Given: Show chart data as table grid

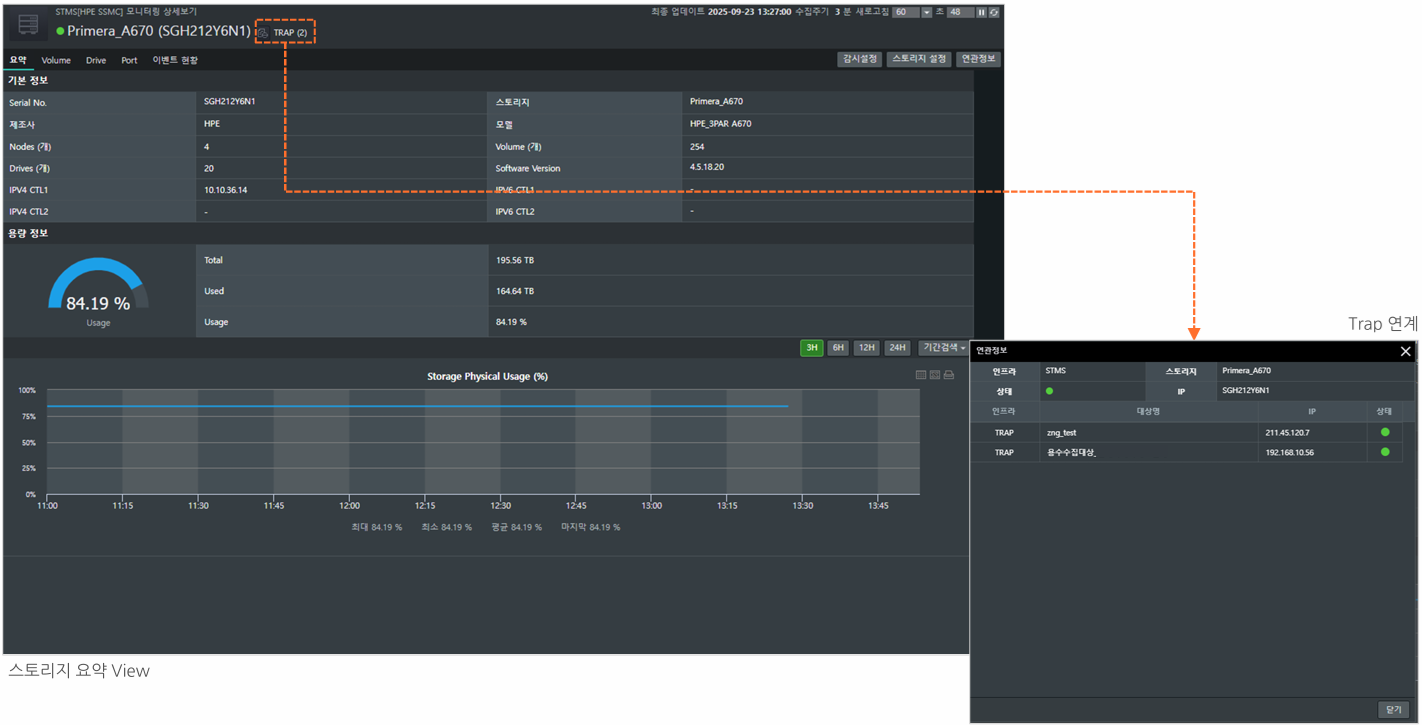Looking at the screenshot, I should pyautogui.click(x=921, y=375).
